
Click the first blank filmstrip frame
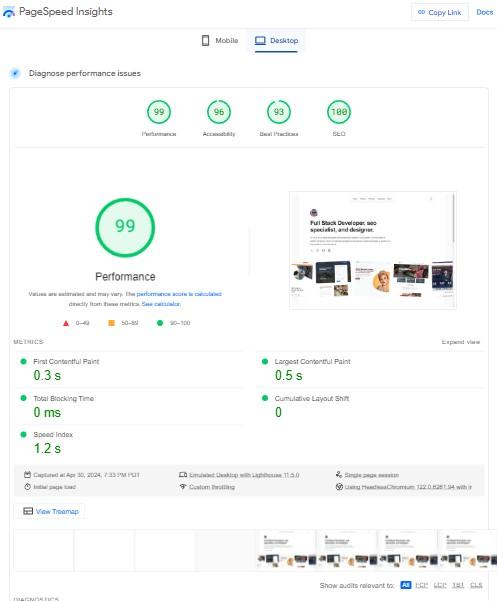(x=44, y=550)
